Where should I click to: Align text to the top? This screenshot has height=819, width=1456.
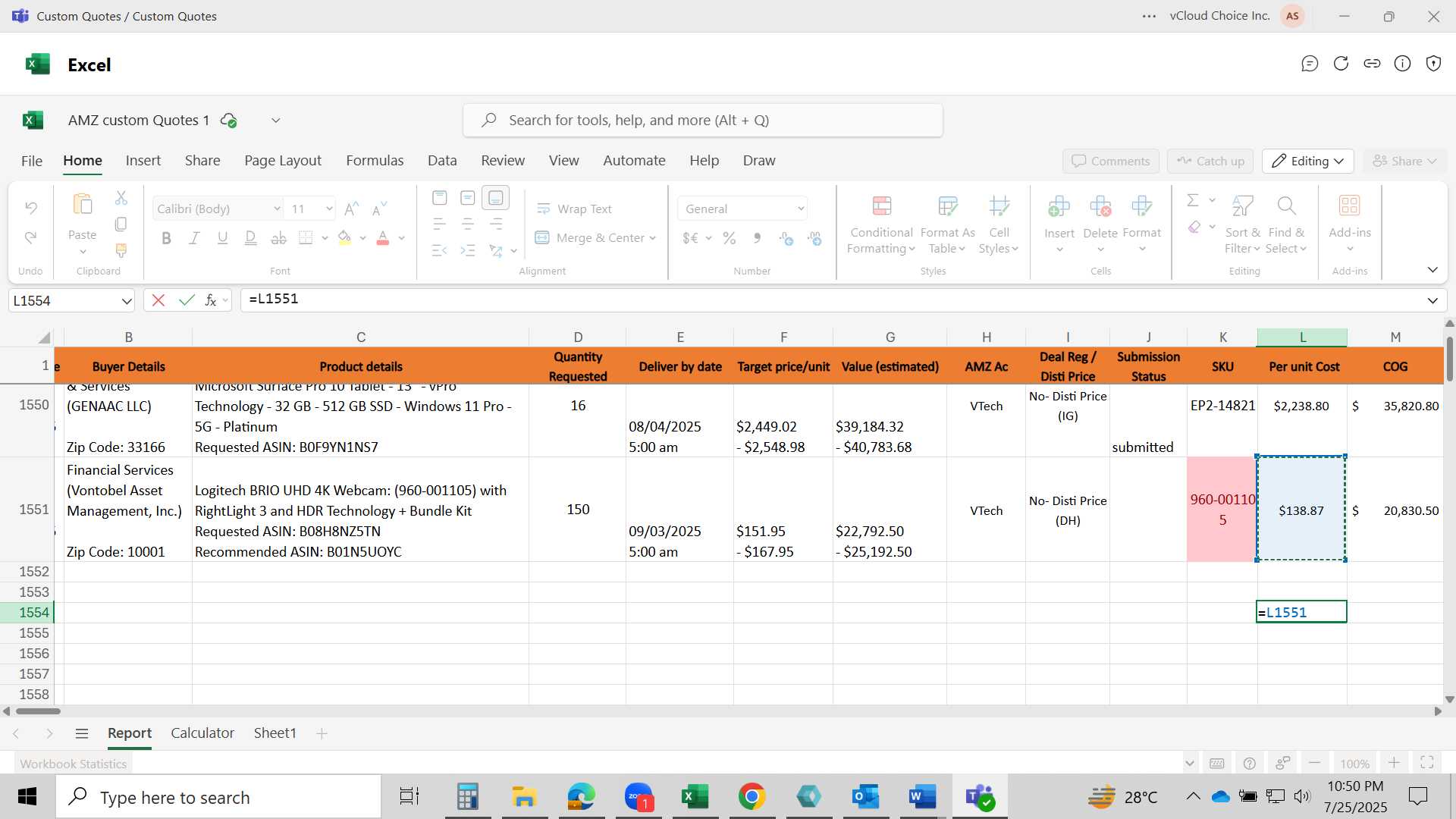[439, 198]
